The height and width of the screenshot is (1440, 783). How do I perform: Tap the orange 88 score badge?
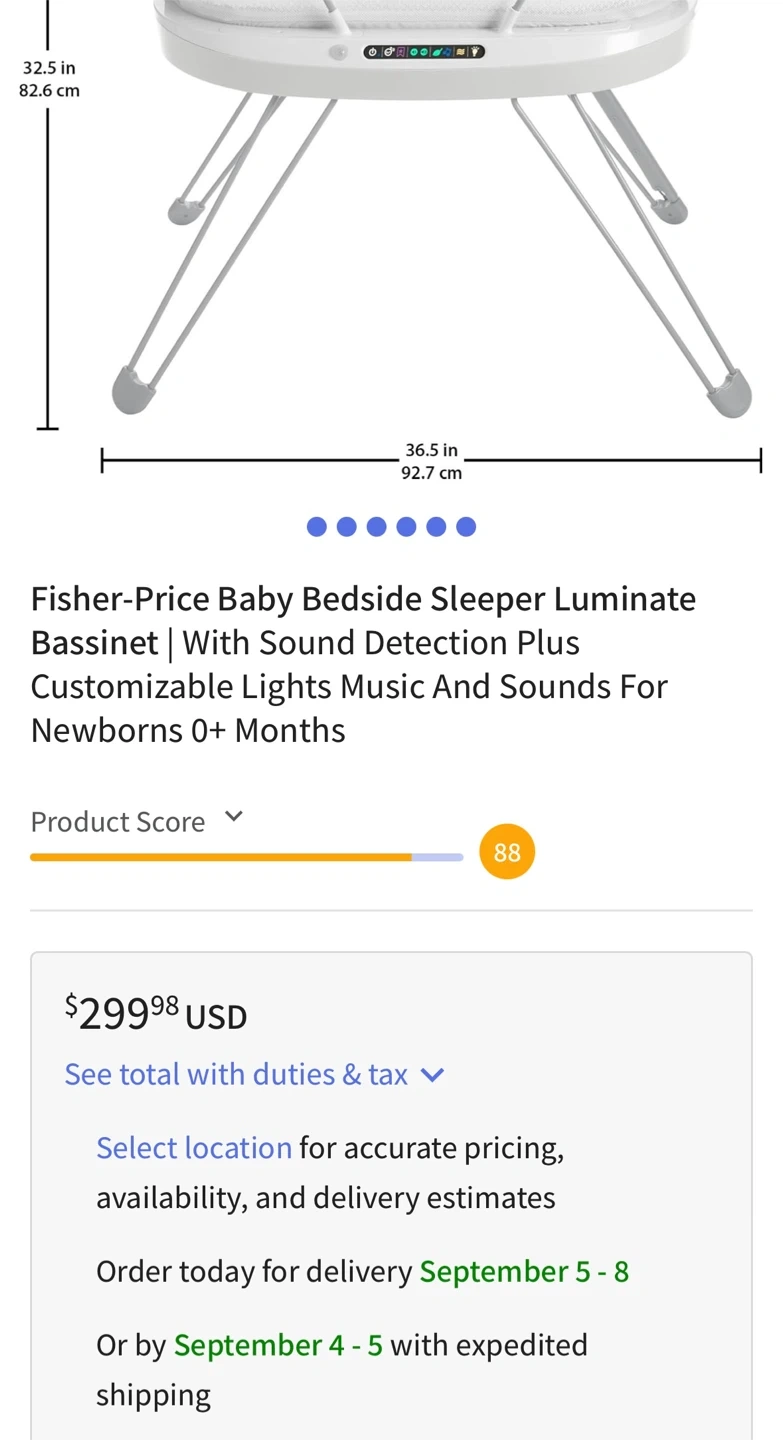pos(507,852)
